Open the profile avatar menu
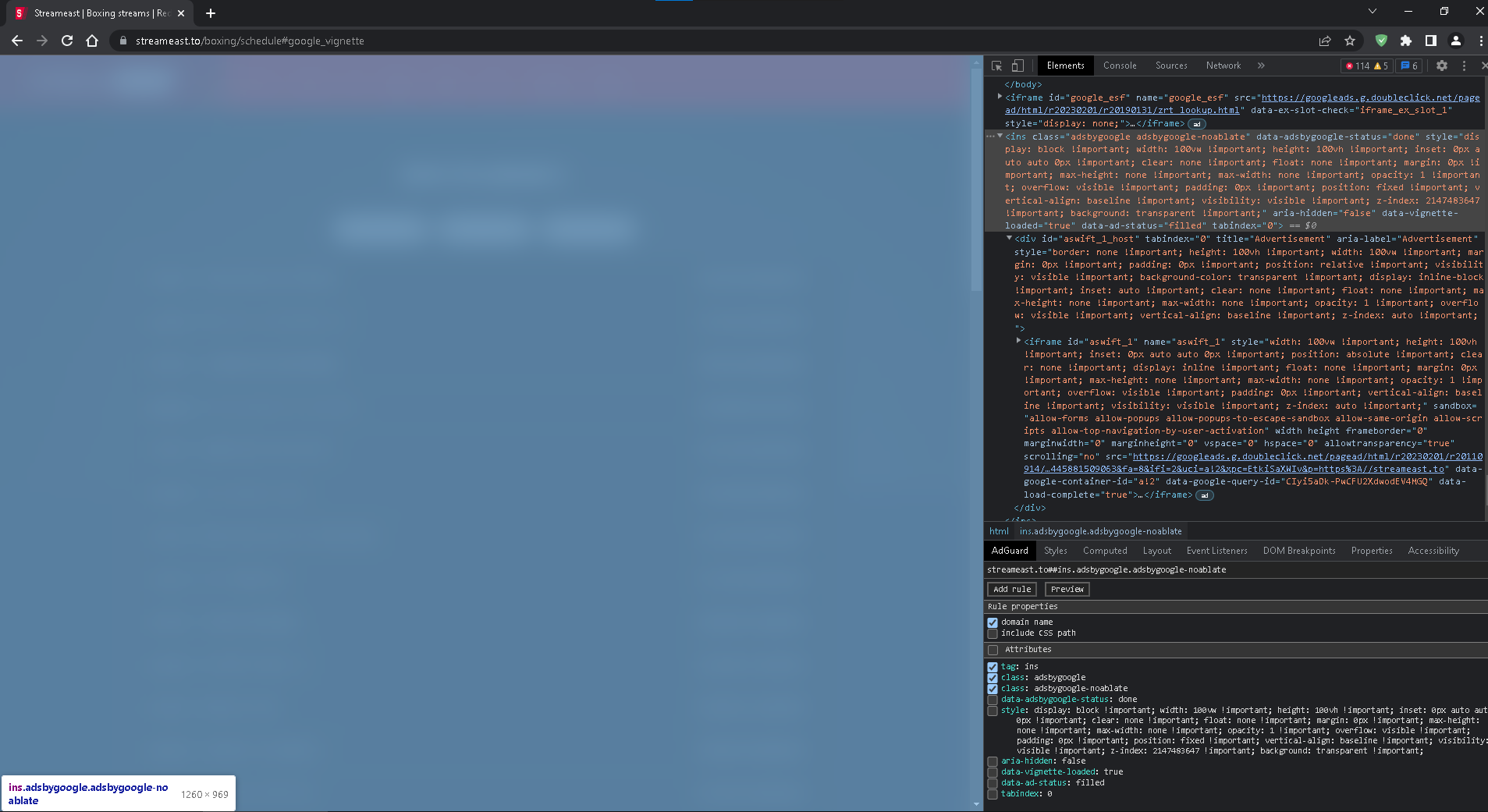The width and height of the screenshot is (1488, 812). click(x=1456, y=41)
